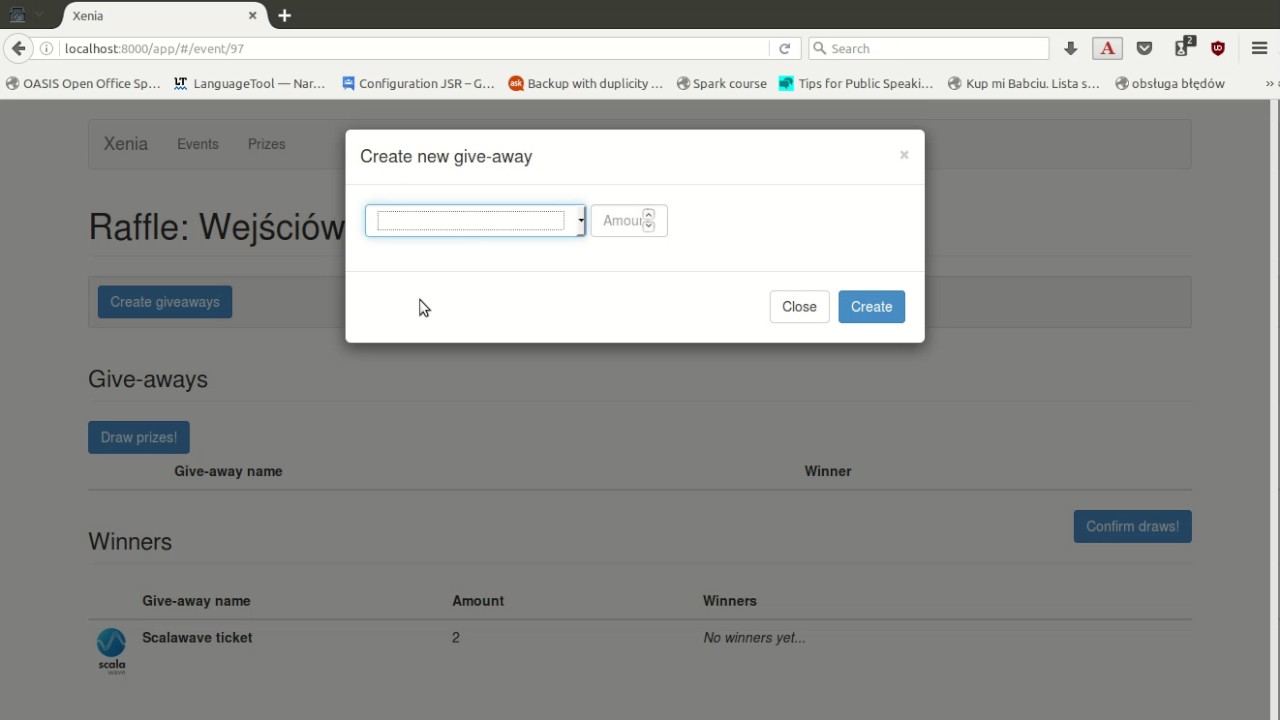Show more bookmarks chevron
This screenshot has width=1280, height=720.
point(1271,84)
